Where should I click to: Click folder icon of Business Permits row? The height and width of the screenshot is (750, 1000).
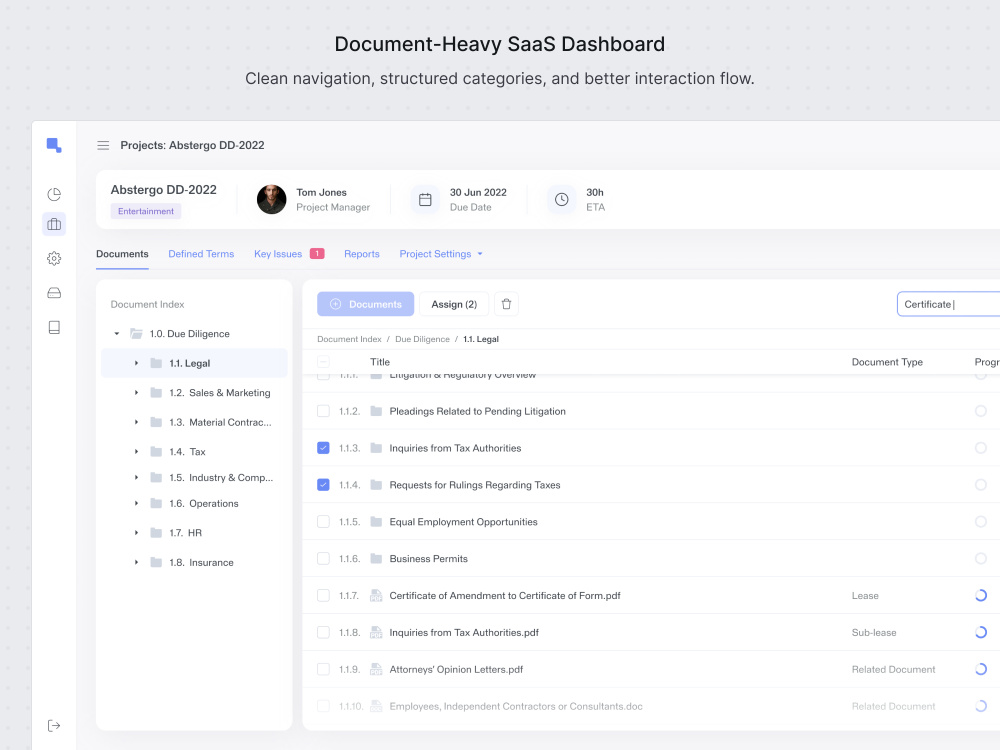click(x=376, y=559)
